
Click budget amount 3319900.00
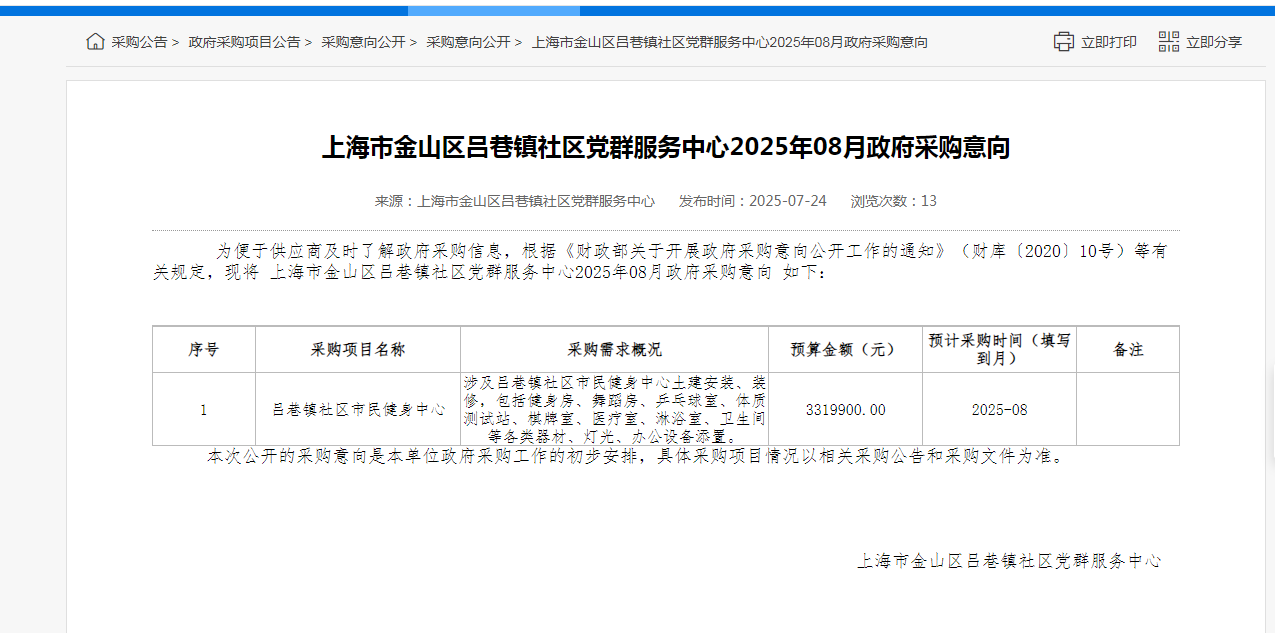click(x=846, y=410)
